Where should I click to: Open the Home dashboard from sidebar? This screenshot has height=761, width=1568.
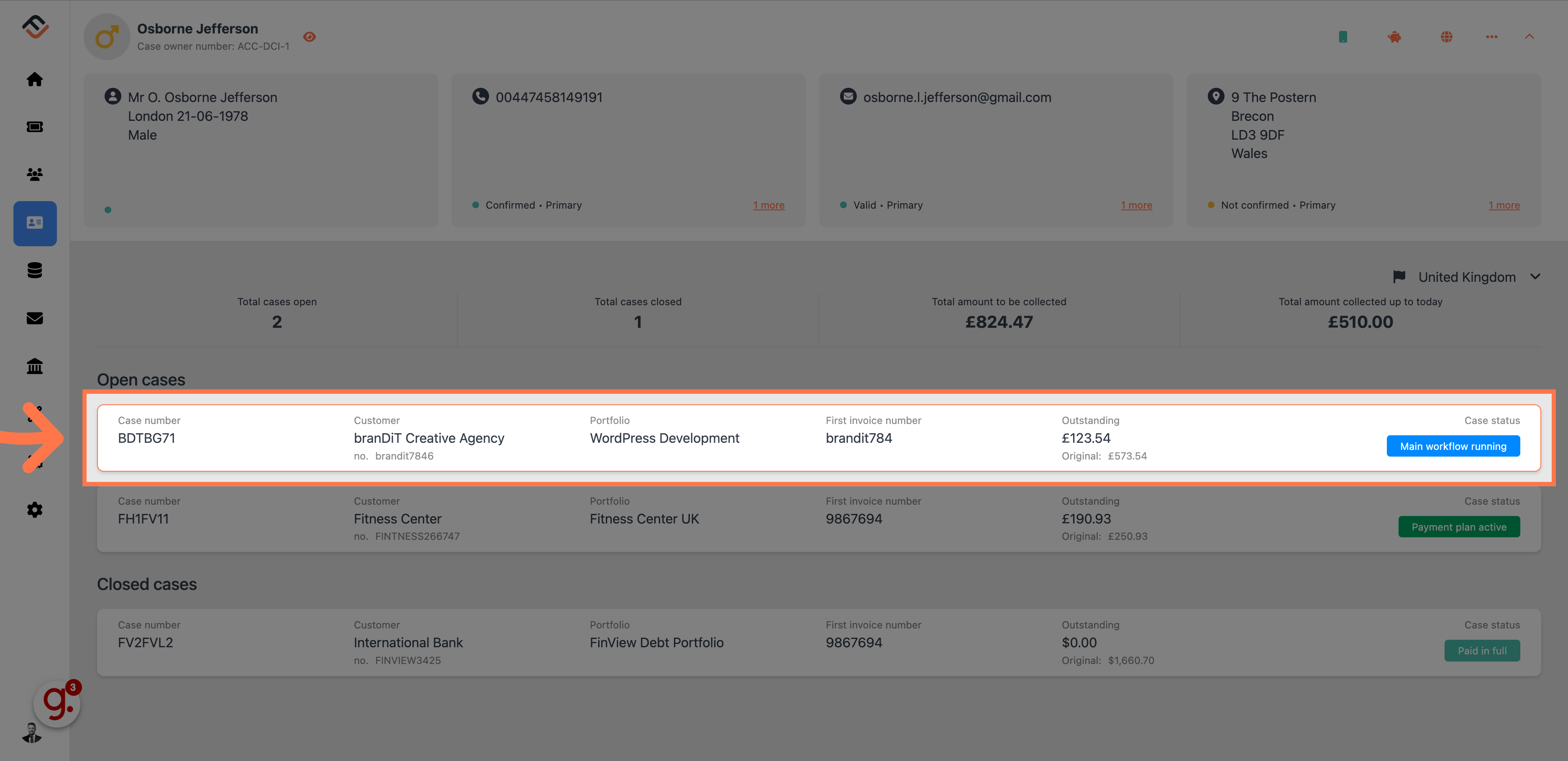(x=35, y=79)
